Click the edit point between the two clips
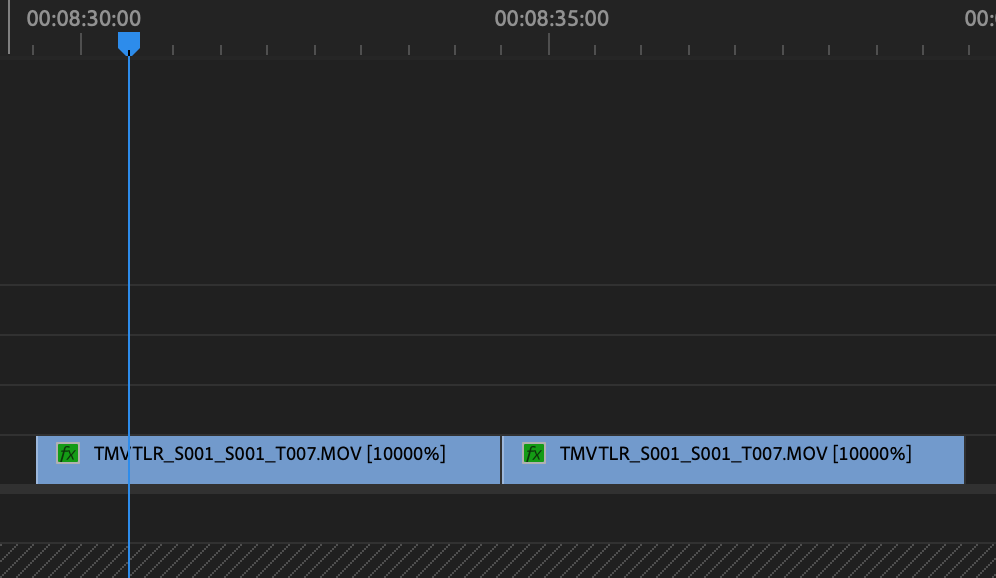 [x=501, y=460]
